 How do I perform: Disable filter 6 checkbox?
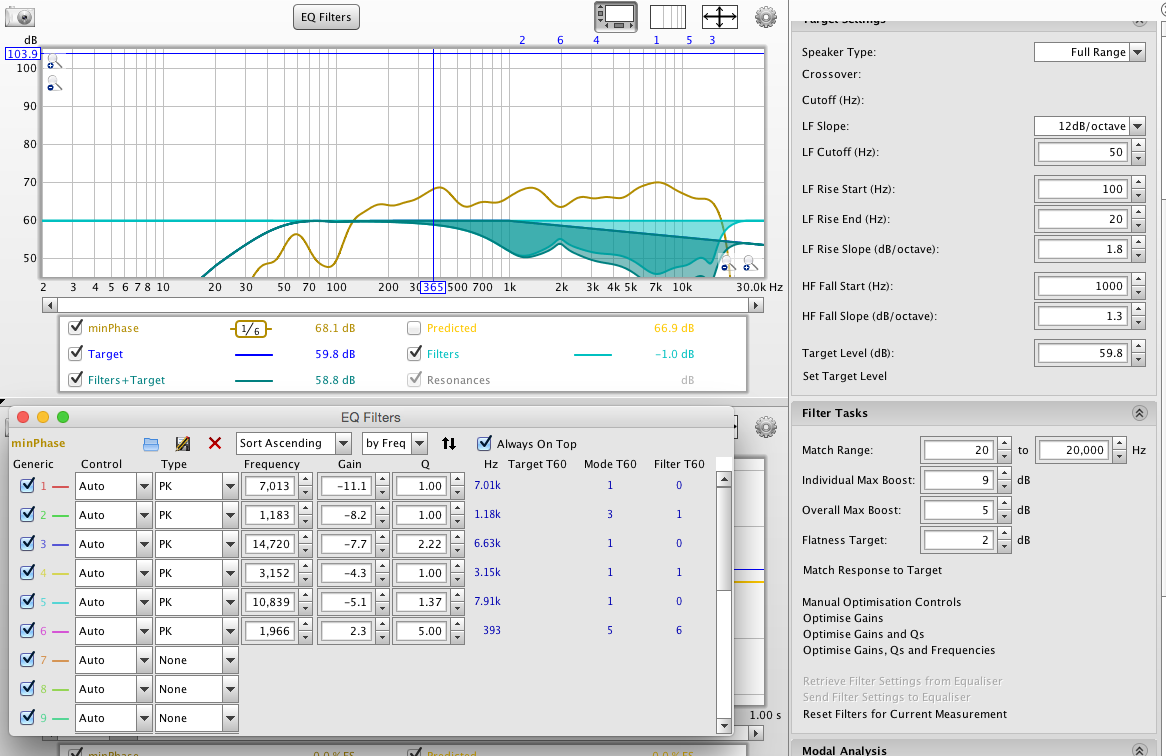click(x=28, y=630)
